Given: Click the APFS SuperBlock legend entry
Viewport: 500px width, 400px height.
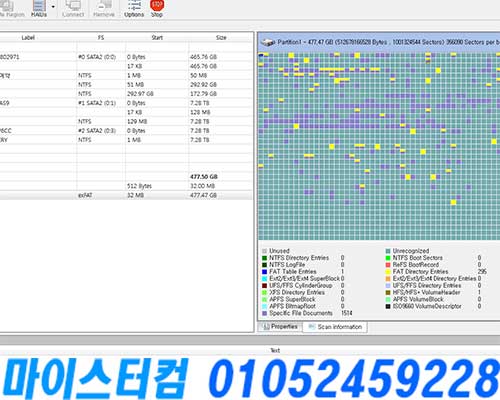Looking at the screenshot, I should click(292, 299).
